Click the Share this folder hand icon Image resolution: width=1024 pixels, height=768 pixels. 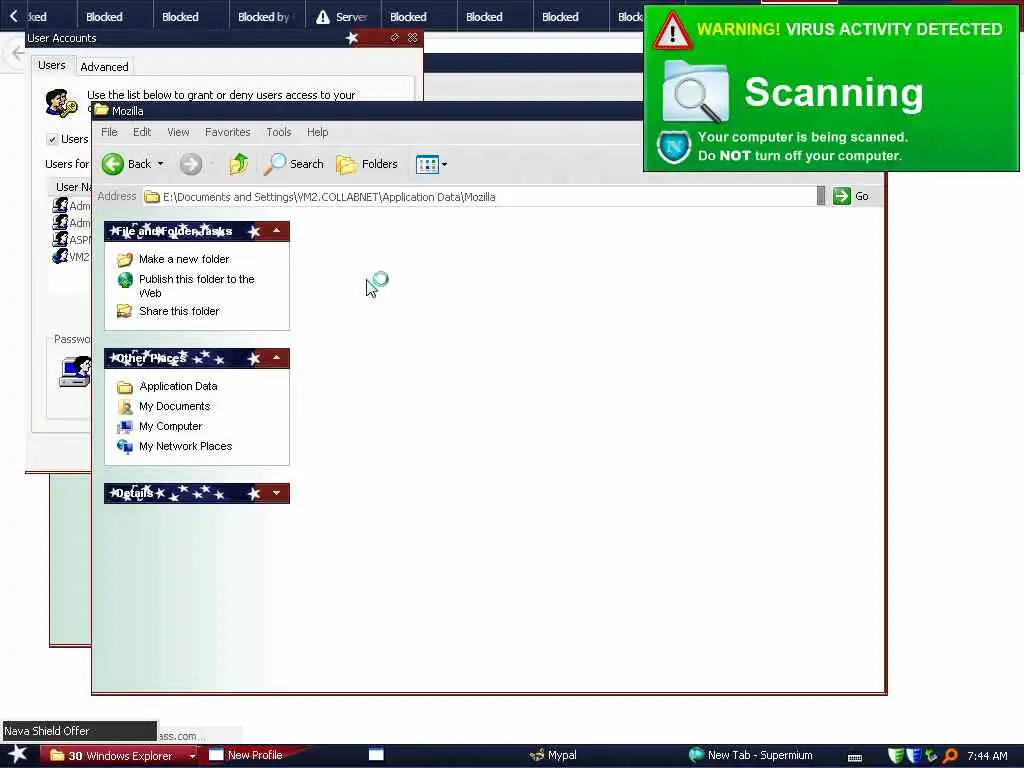[x=125, y=312]
